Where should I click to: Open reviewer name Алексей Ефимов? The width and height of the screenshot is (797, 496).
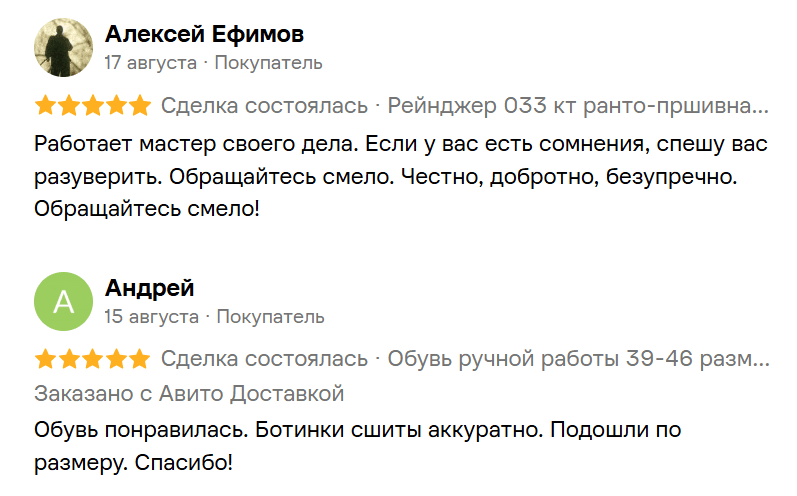204,34
